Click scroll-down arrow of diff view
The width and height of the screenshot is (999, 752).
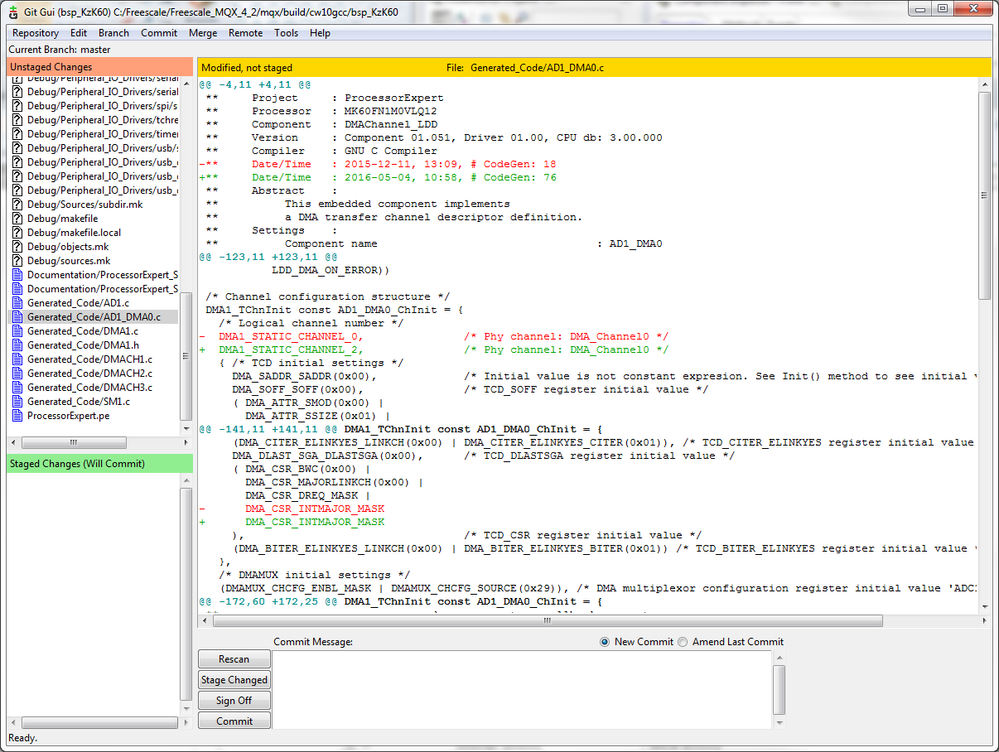(x=984, y=607)
